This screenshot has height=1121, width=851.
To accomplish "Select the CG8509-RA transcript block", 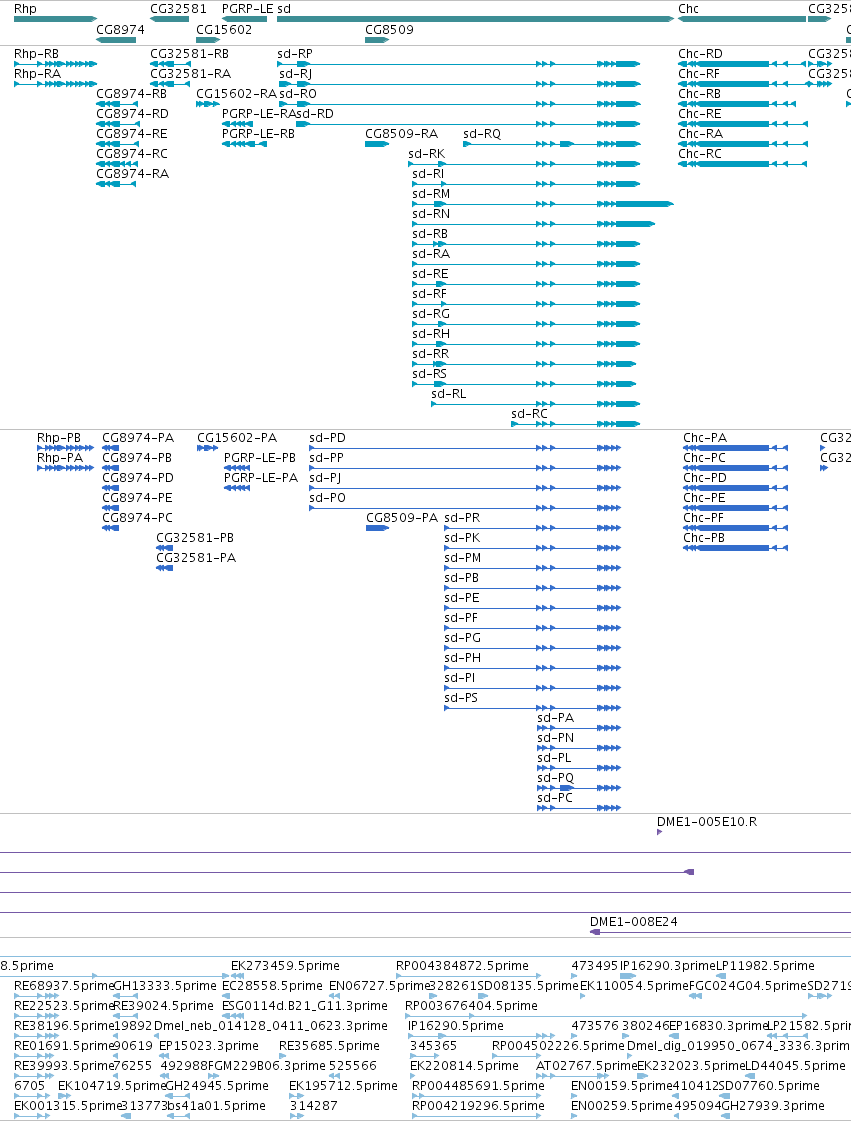I will (x=377, y=144).
